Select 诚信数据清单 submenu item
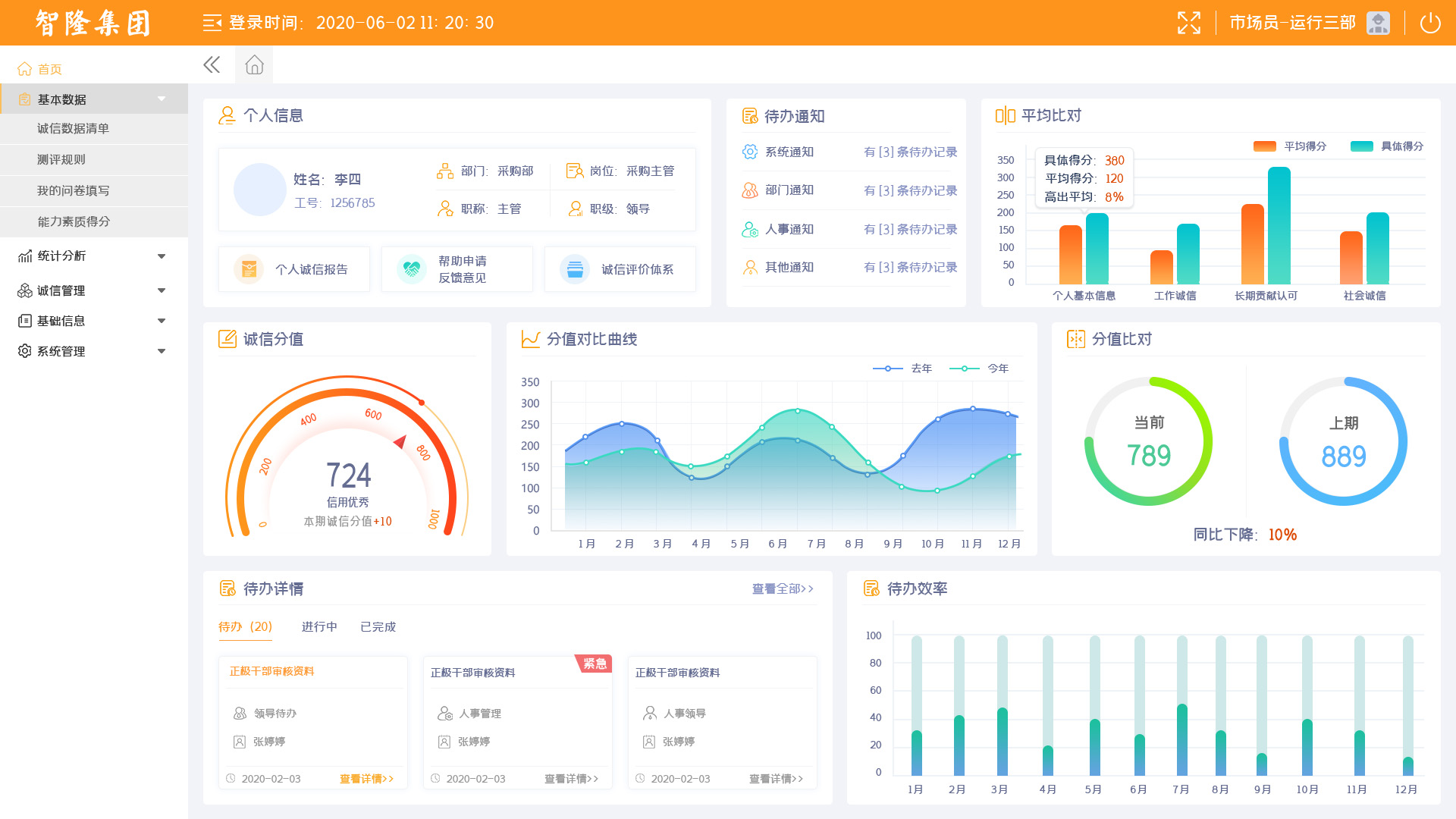 (74, 129)
